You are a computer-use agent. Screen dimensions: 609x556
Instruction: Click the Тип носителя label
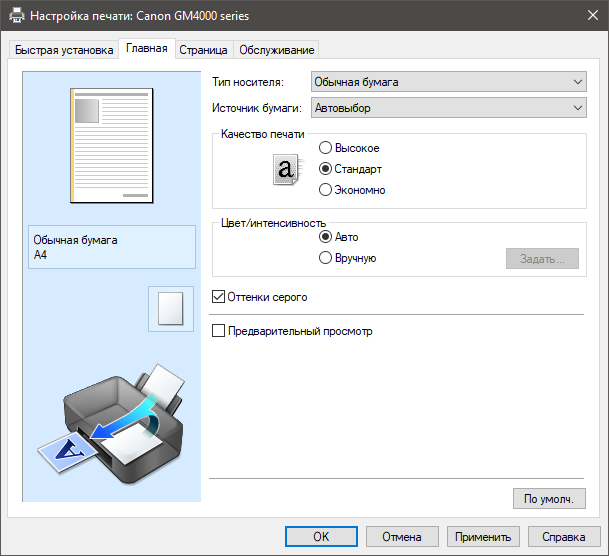tap(248, 82)
